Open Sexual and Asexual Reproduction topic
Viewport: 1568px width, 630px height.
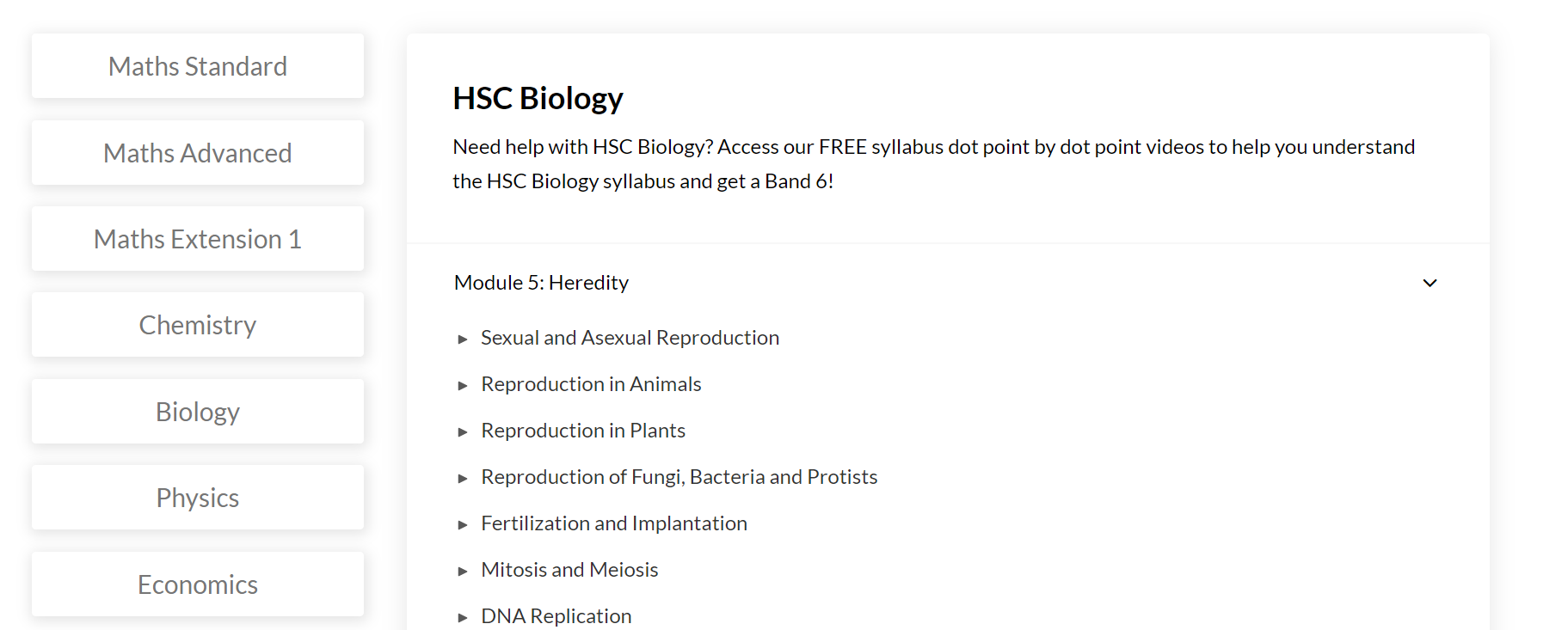pyautogui.click(x=630, y=338)
